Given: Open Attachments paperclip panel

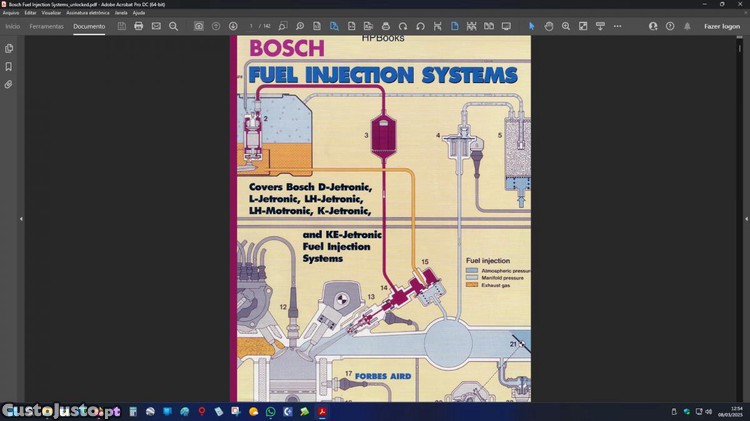Looking at the screenshot, I should (9, 85).
